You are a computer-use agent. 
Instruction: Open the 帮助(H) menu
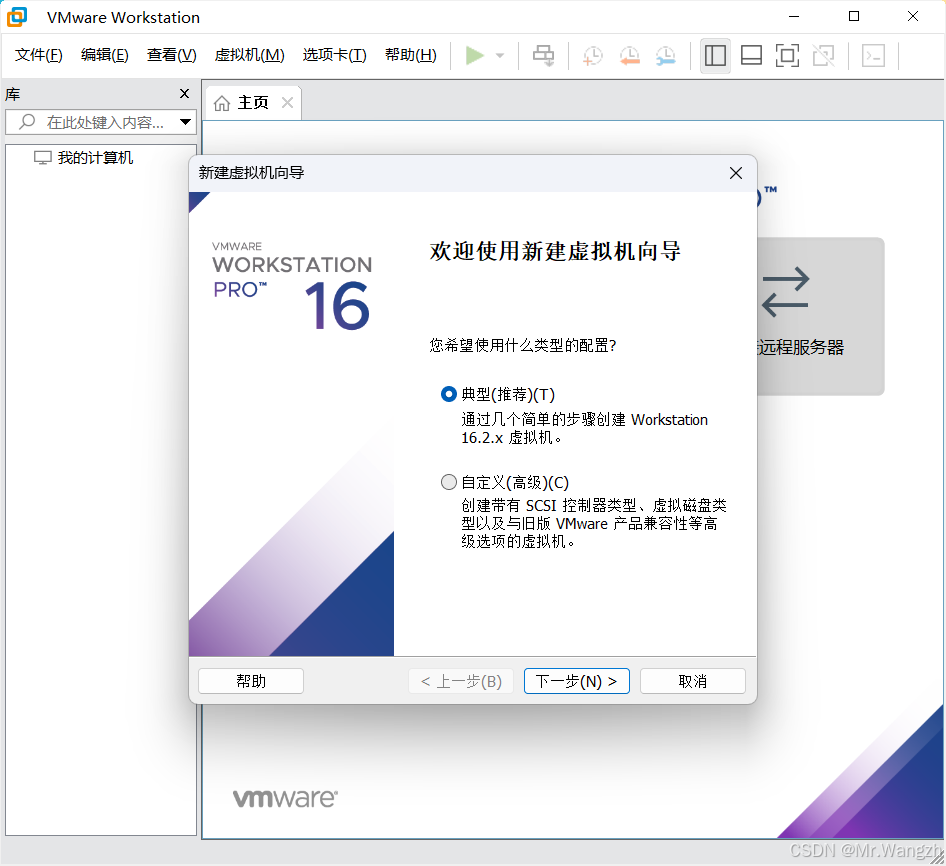pos(410,55)
